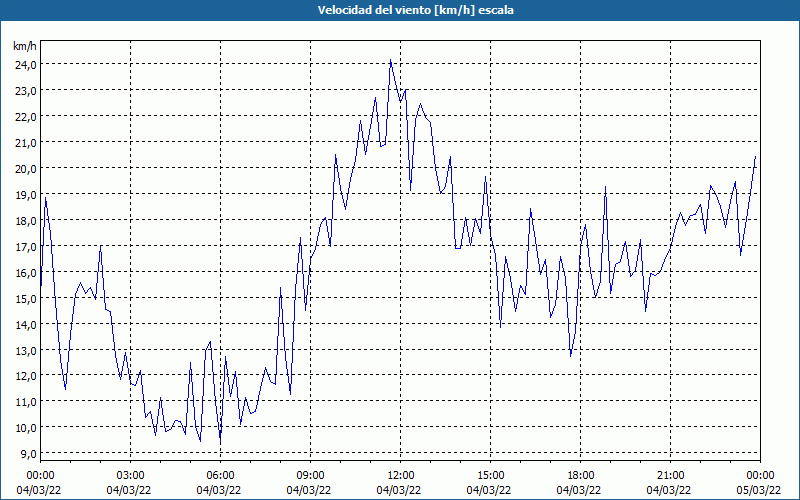
Task: Click the 19,0 y-axis value
Action: tap(26, 194)
